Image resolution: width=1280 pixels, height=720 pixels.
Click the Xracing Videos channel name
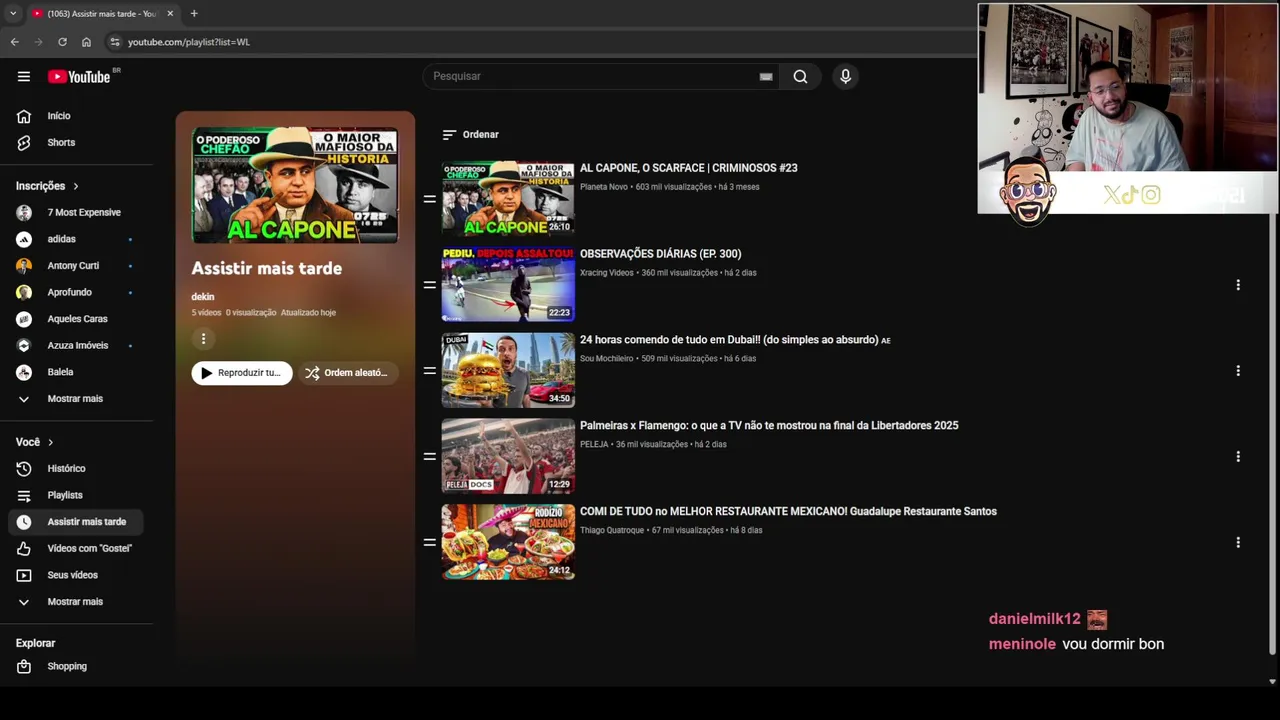point(607,273)
